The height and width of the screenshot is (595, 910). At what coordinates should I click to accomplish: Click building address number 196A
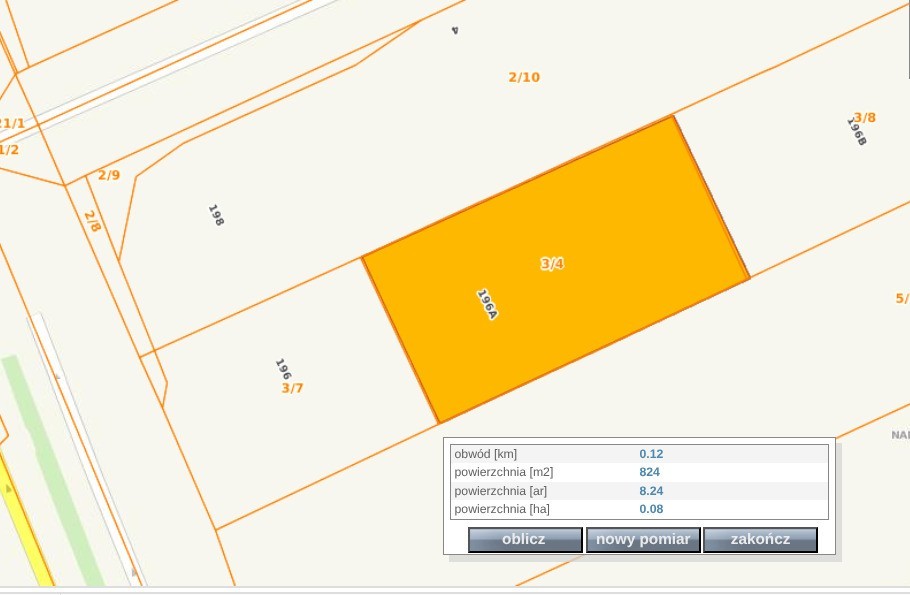487,304
